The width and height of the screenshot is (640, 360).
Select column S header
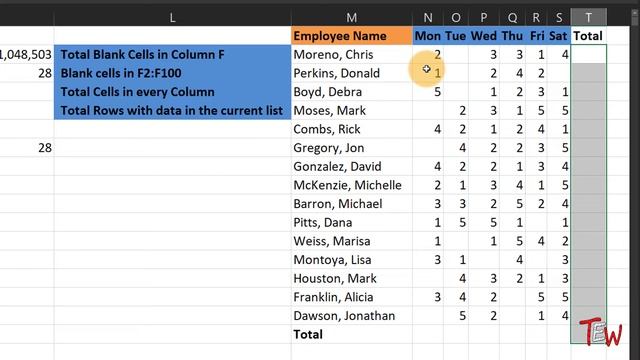[x=559, y=18]
